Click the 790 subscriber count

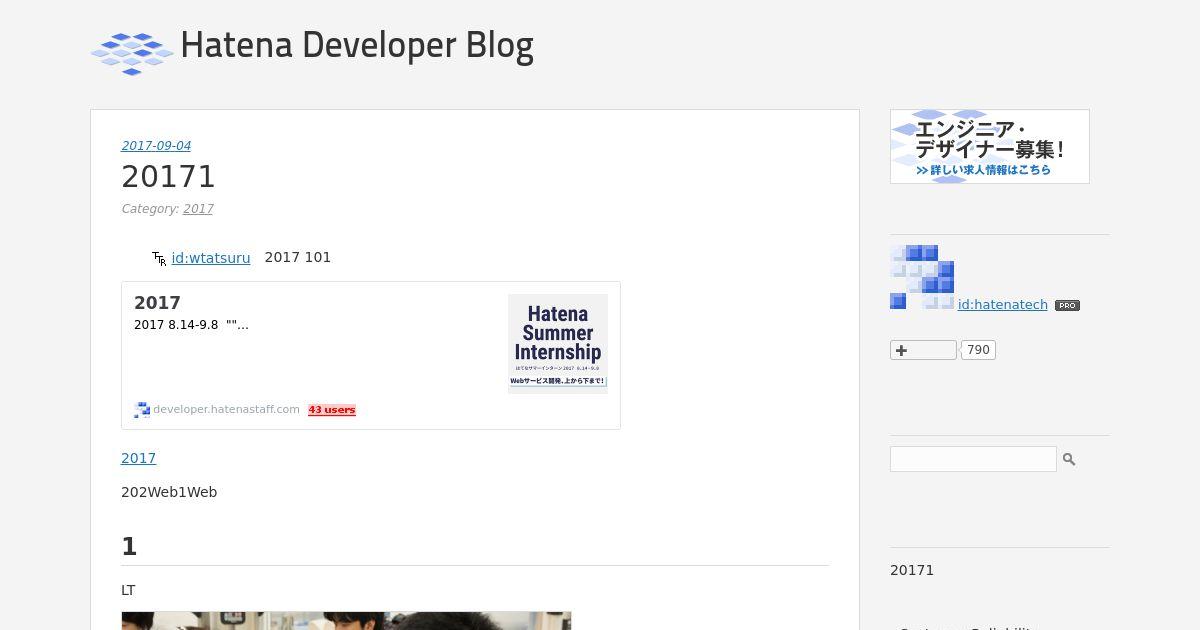click(x=978, y=350)
